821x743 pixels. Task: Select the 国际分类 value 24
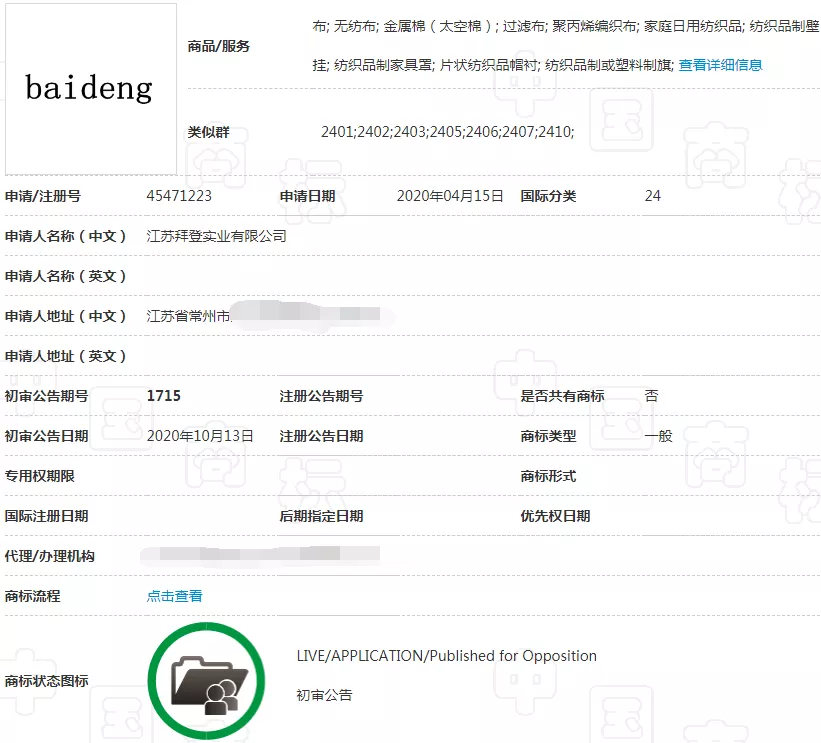click(652, 196)
